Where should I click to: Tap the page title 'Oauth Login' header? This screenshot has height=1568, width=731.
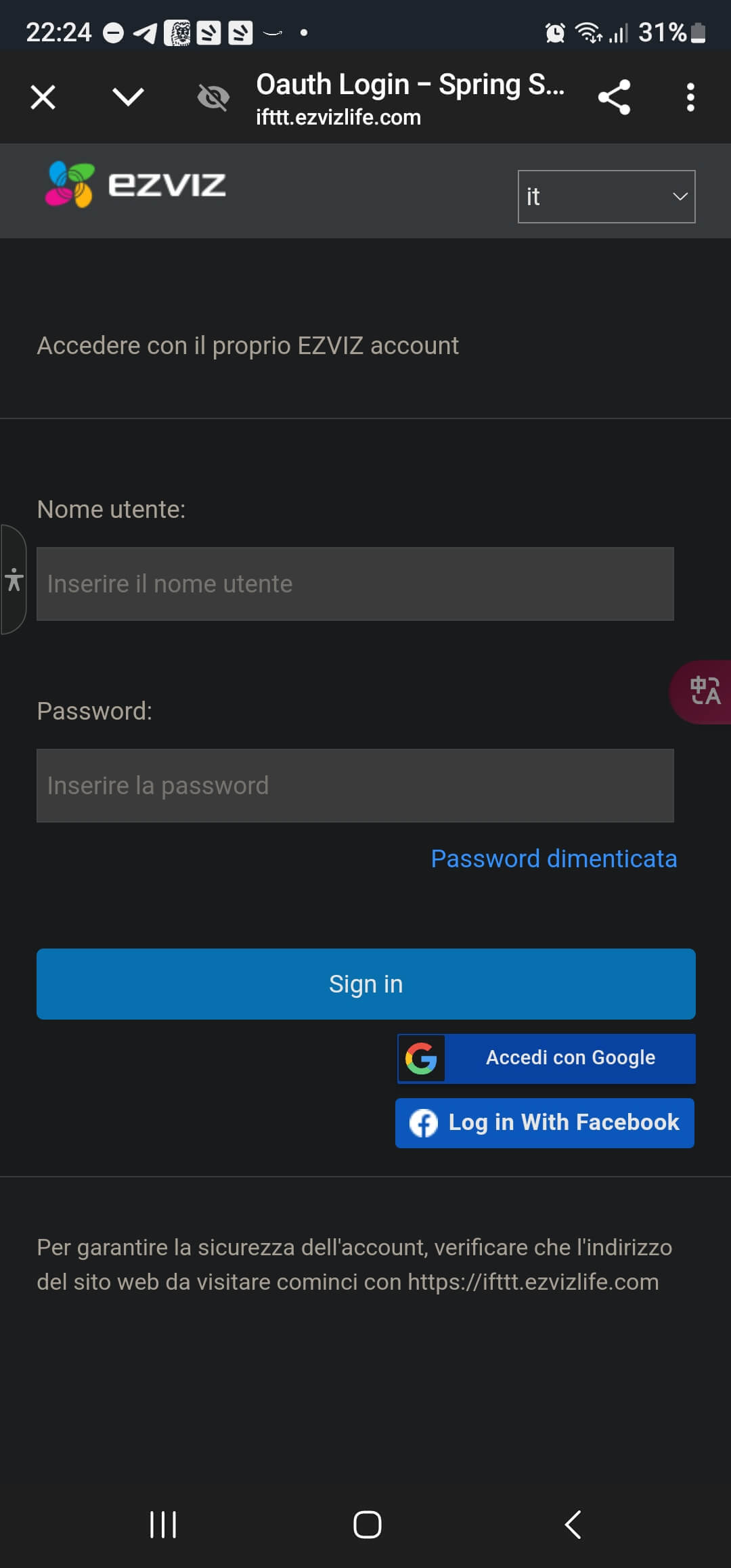[x=409, y=85]
